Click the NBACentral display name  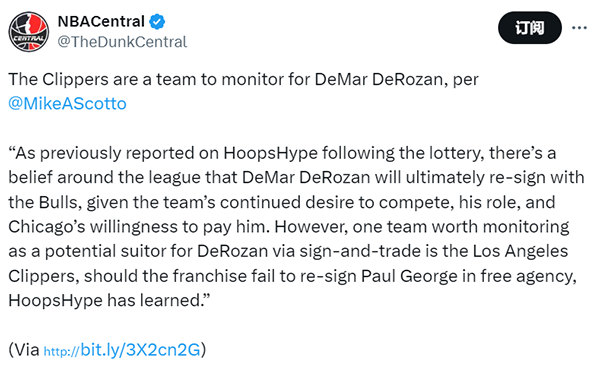click(101, 21)
